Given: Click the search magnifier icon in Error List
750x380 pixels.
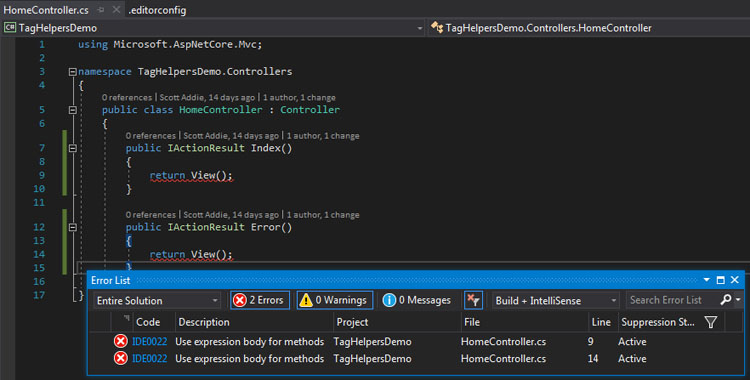Looking at the screenshot, I should click(725, 300).
